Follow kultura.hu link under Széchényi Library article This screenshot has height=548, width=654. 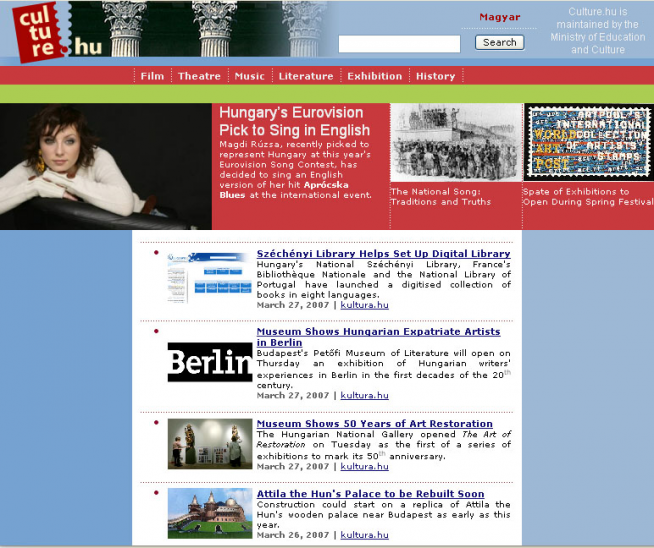pos(365,305)
